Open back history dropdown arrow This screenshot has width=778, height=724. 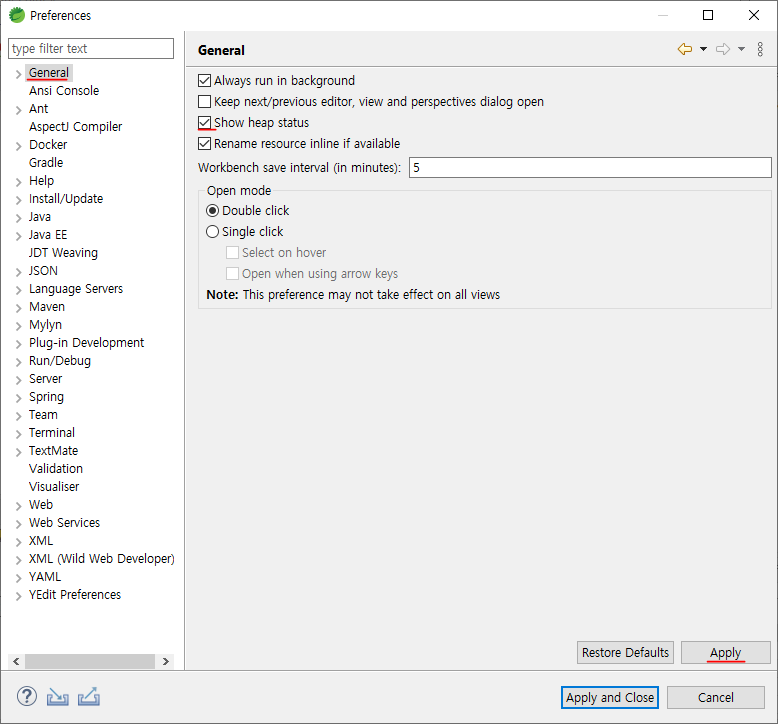coord(703,49)
